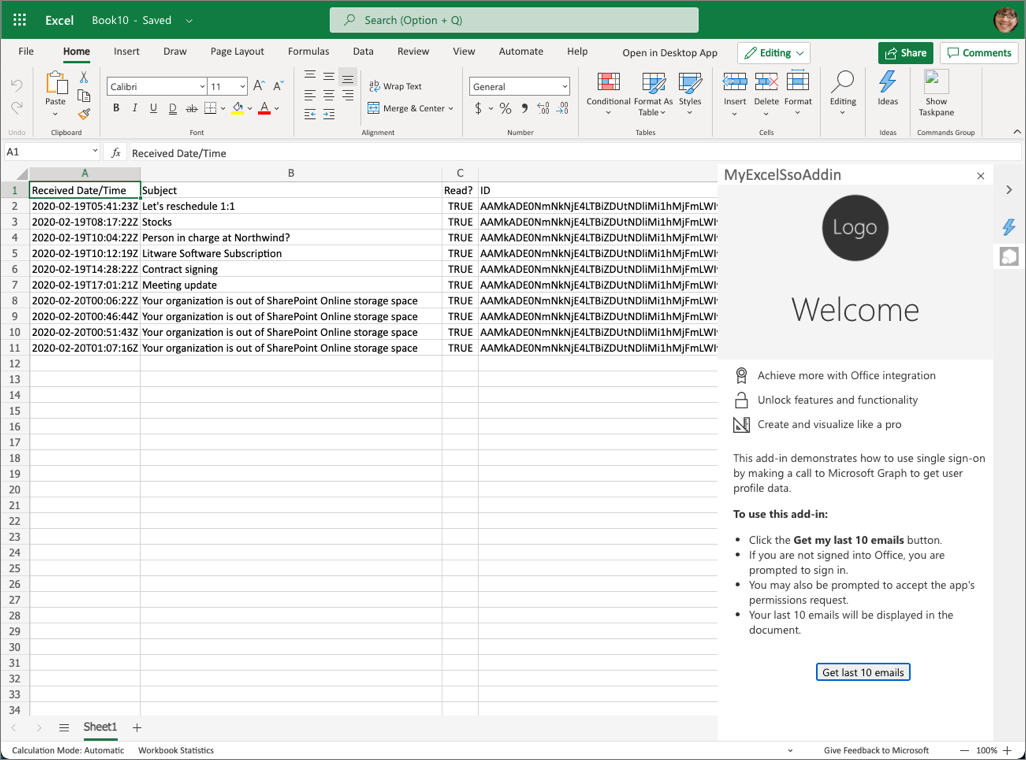The width and height of the screenshot is (1026, 760).
Task: Click the Decrease Indent icon
Action: coord(310,115)
